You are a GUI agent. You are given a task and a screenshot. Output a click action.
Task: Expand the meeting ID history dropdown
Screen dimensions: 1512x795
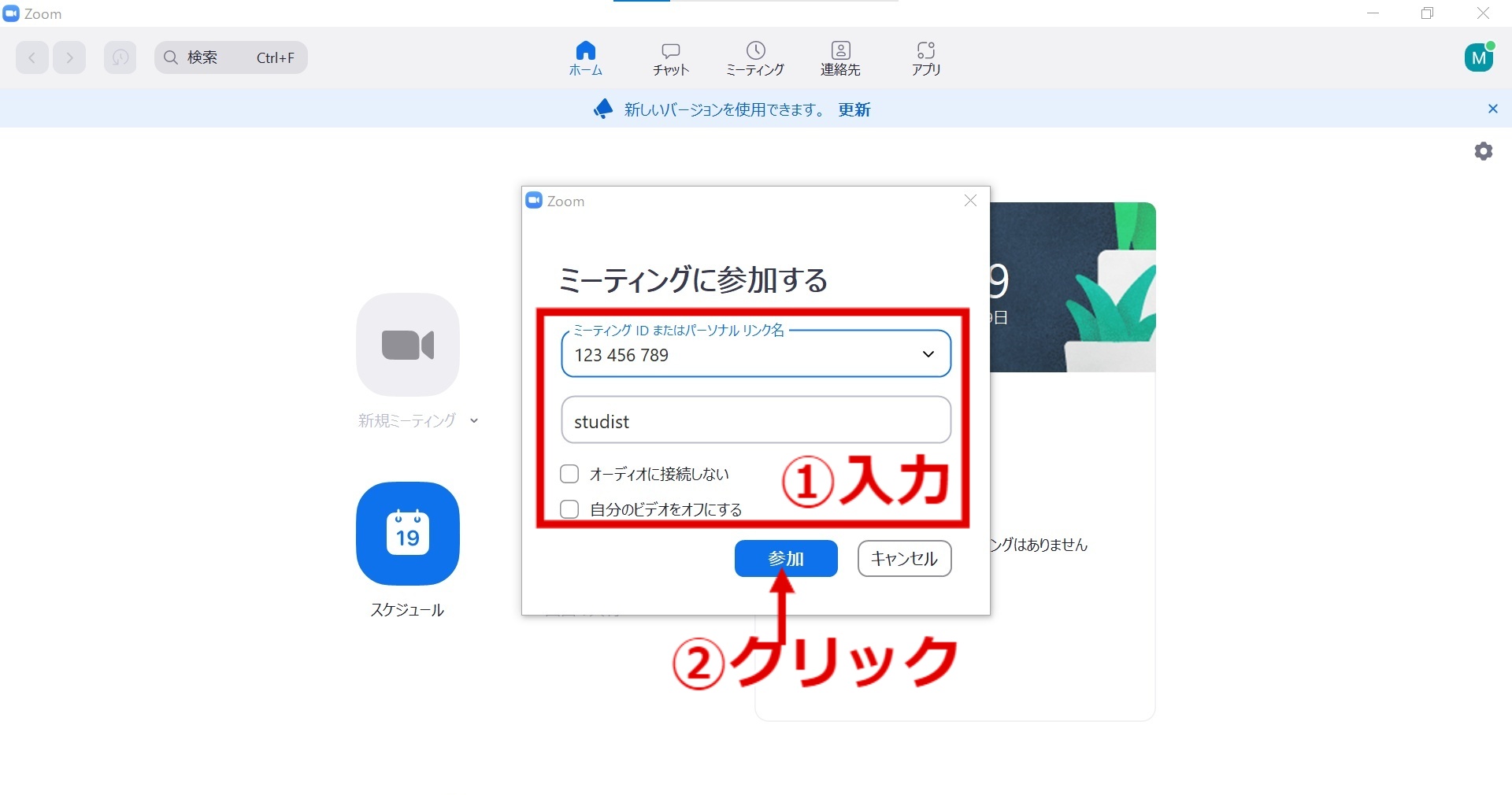point(928,354)
